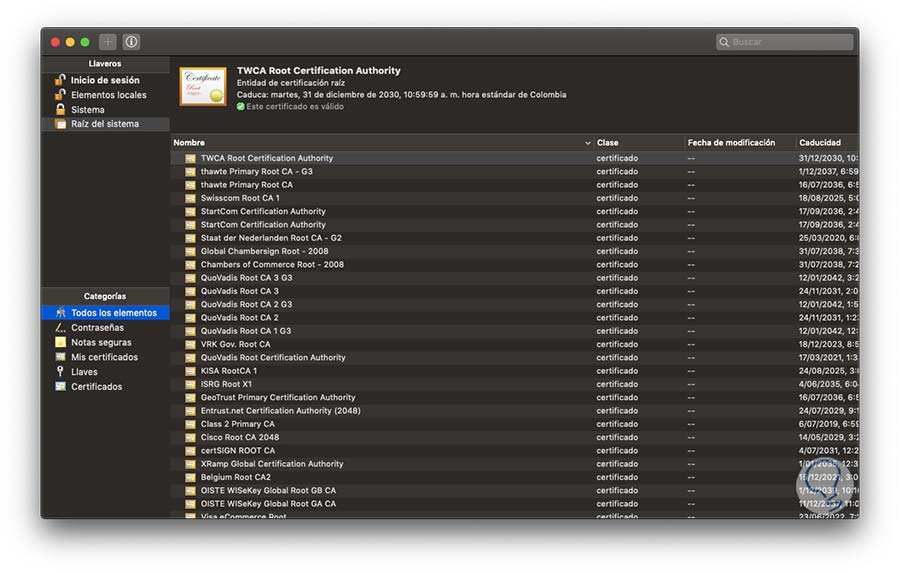
Task: Click the lock icon beside Sistema
Action: (x=60, y=109)
